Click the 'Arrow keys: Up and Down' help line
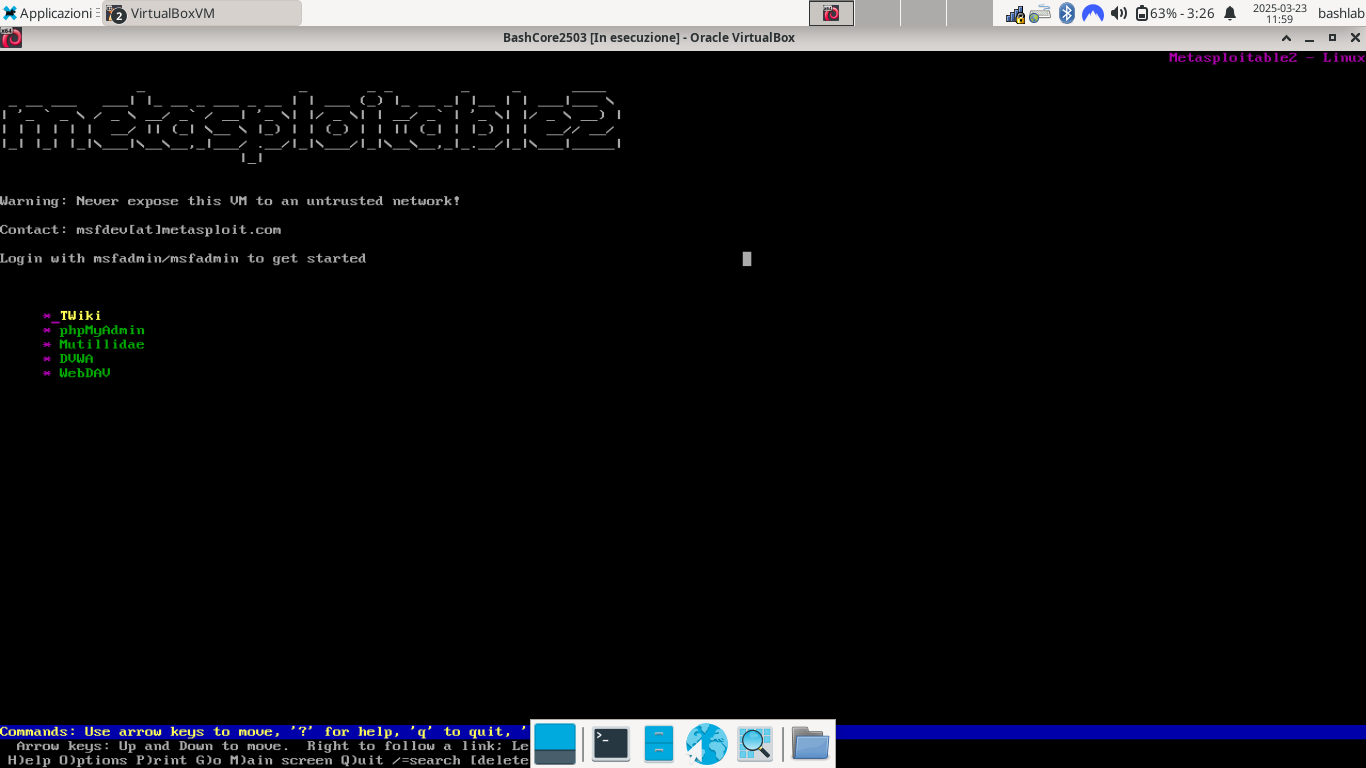This screenshot has height=768, width=1366. tap(272, 746)
